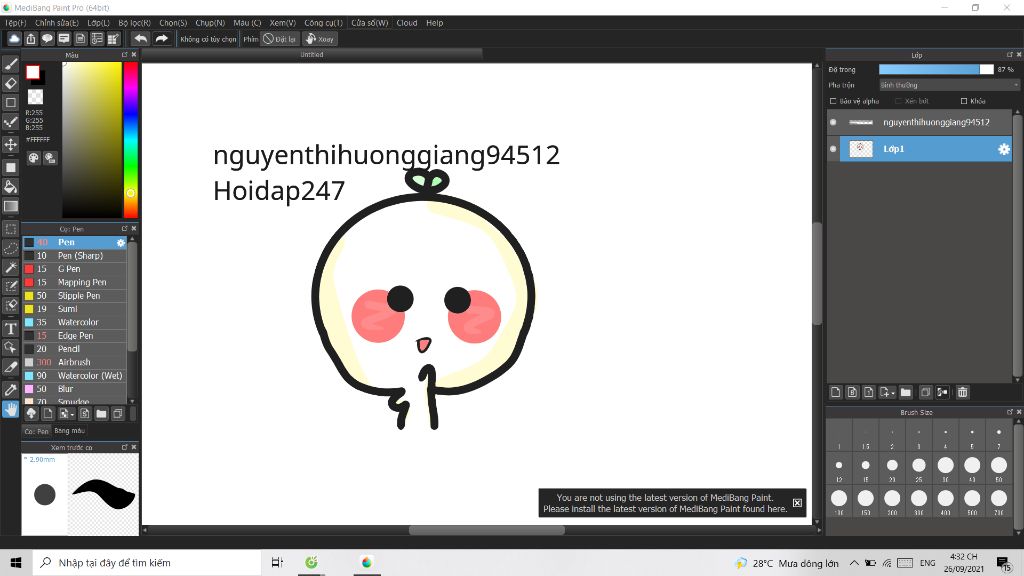Screen dimensions: 1024x576
Task: Open the Cloud menu
Action: (x=407, y=23)
